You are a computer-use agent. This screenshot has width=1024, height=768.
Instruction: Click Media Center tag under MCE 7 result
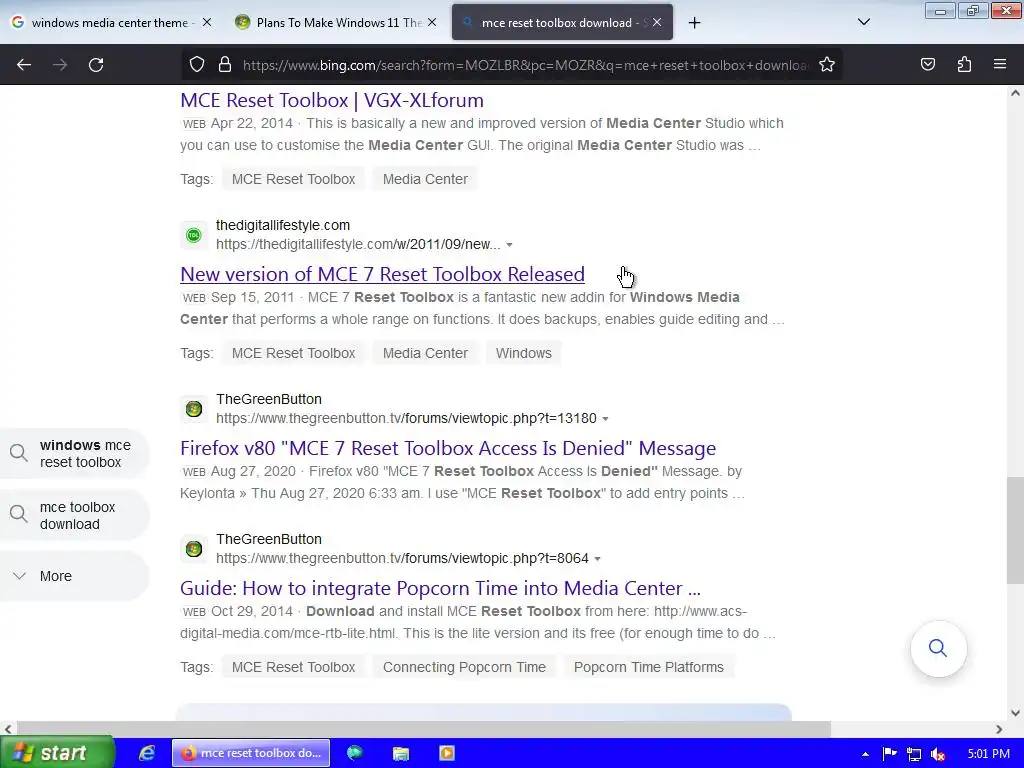pos(425,353)
